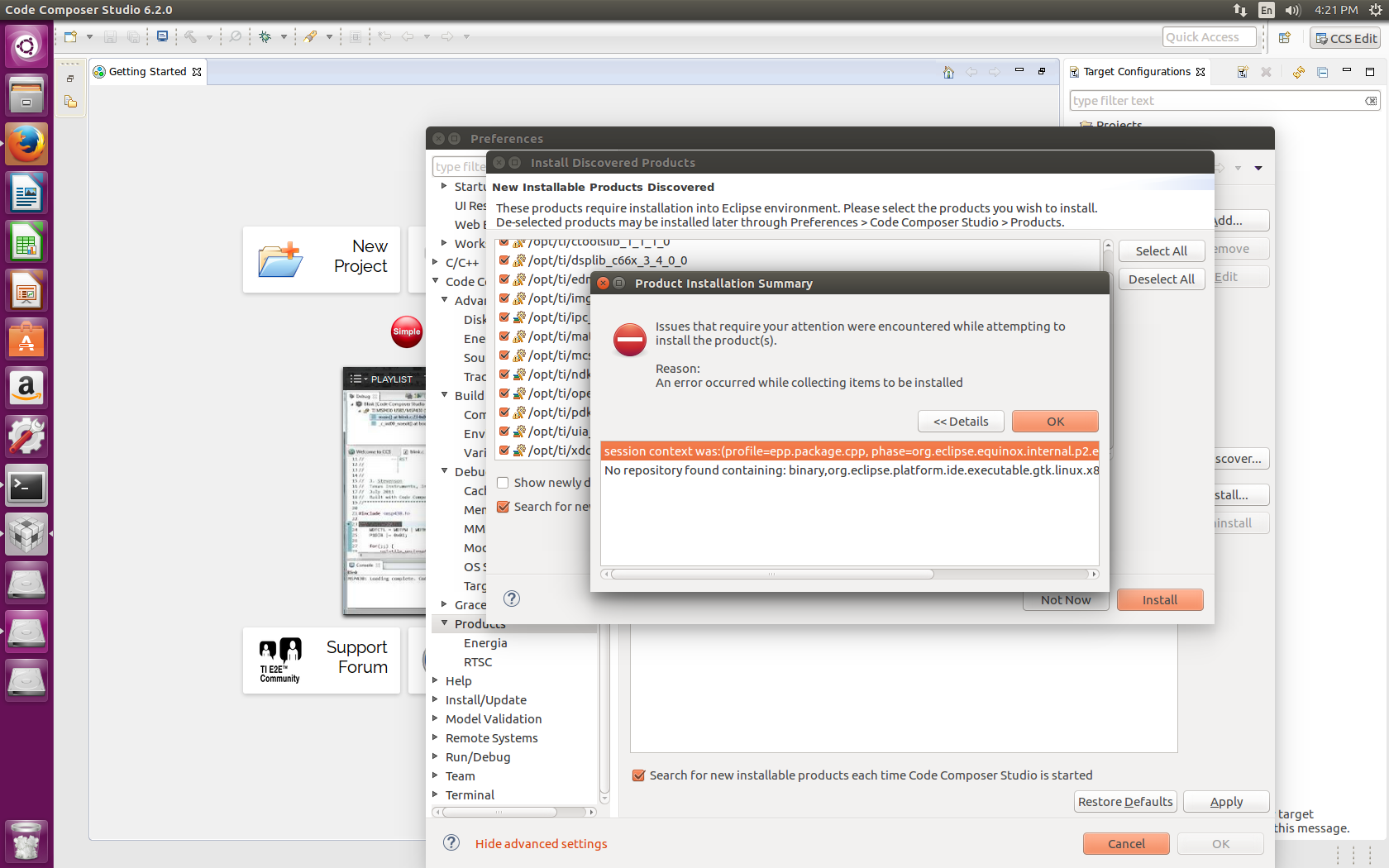Click the Quick Access search field
1389x868 pixels.
pos(1209,37)
